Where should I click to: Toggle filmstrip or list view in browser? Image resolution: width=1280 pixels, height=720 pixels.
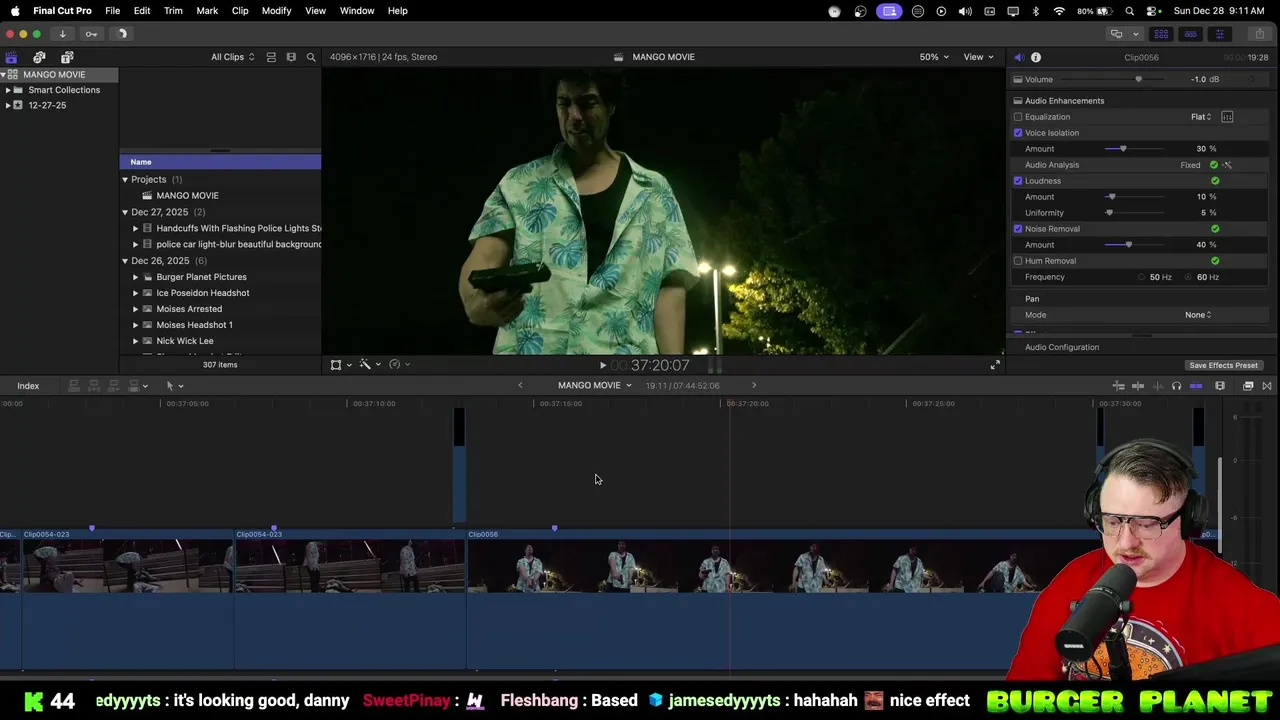tap(271, 57)
